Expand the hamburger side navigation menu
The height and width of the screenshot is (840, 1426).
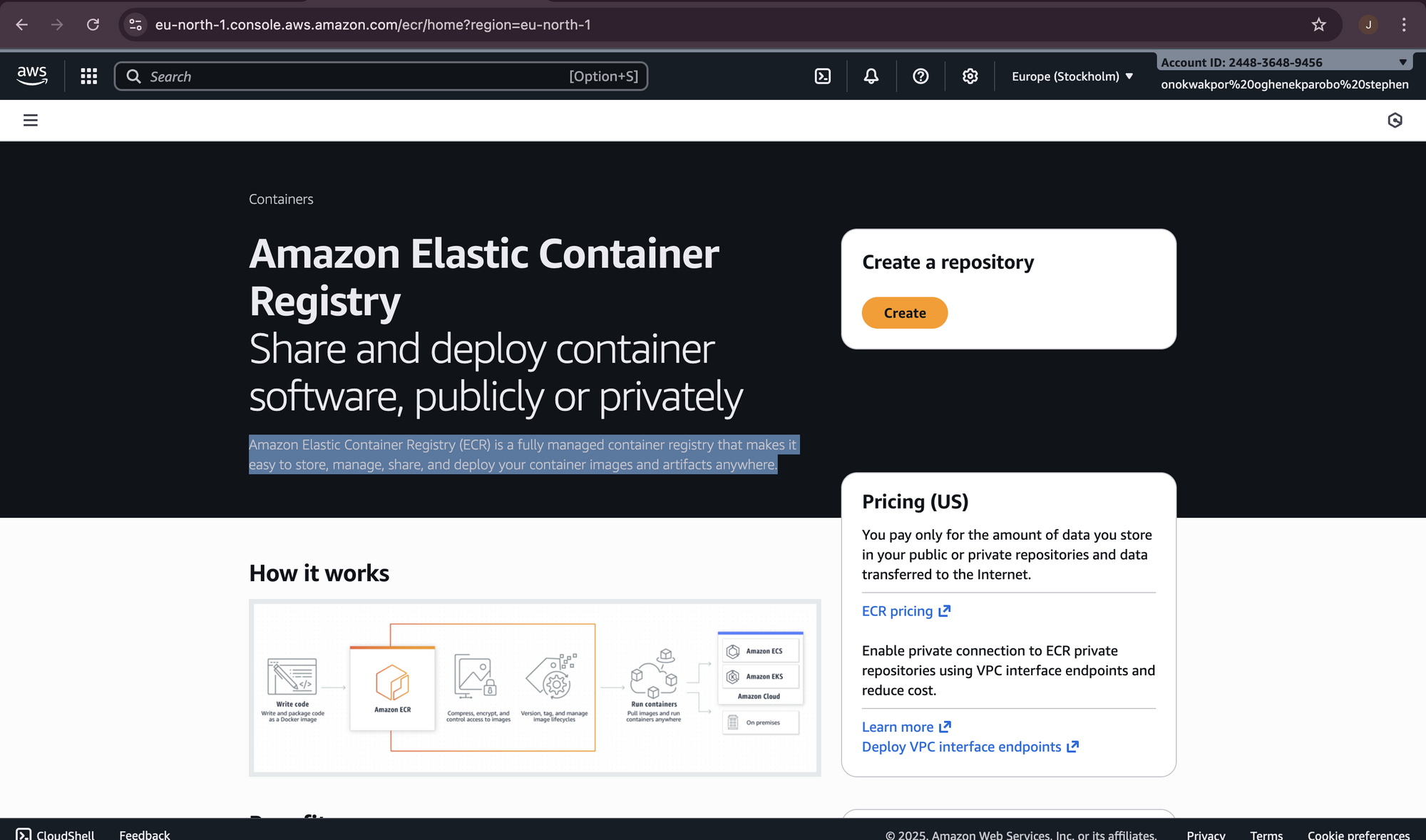31,121
